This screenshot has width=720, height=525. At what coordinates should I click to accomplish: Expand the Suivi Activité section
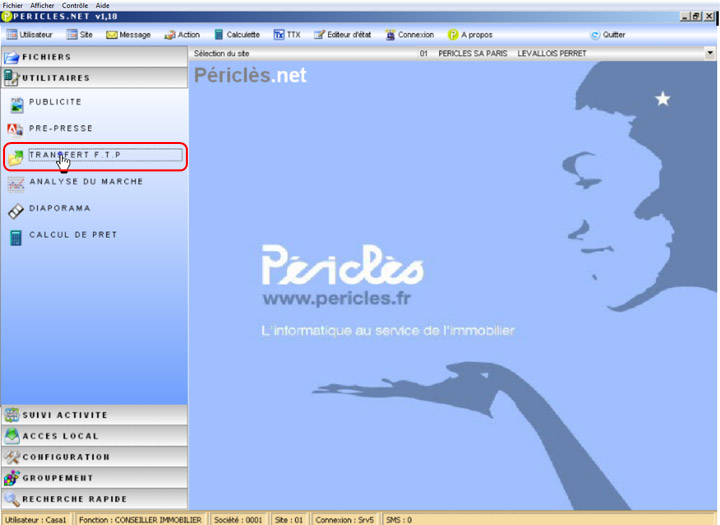(94, 415)
